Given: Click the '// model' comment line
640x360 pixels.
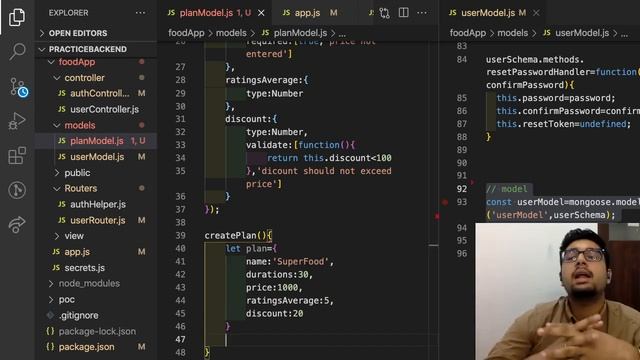Looking at the screenshot, I should (507, 189).
